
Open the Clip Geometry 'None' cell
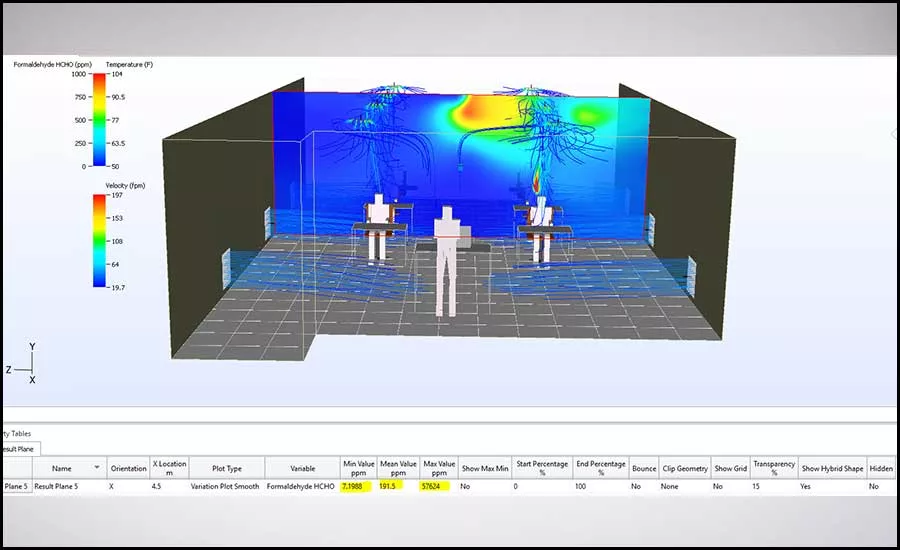click(x=685, y=486)
